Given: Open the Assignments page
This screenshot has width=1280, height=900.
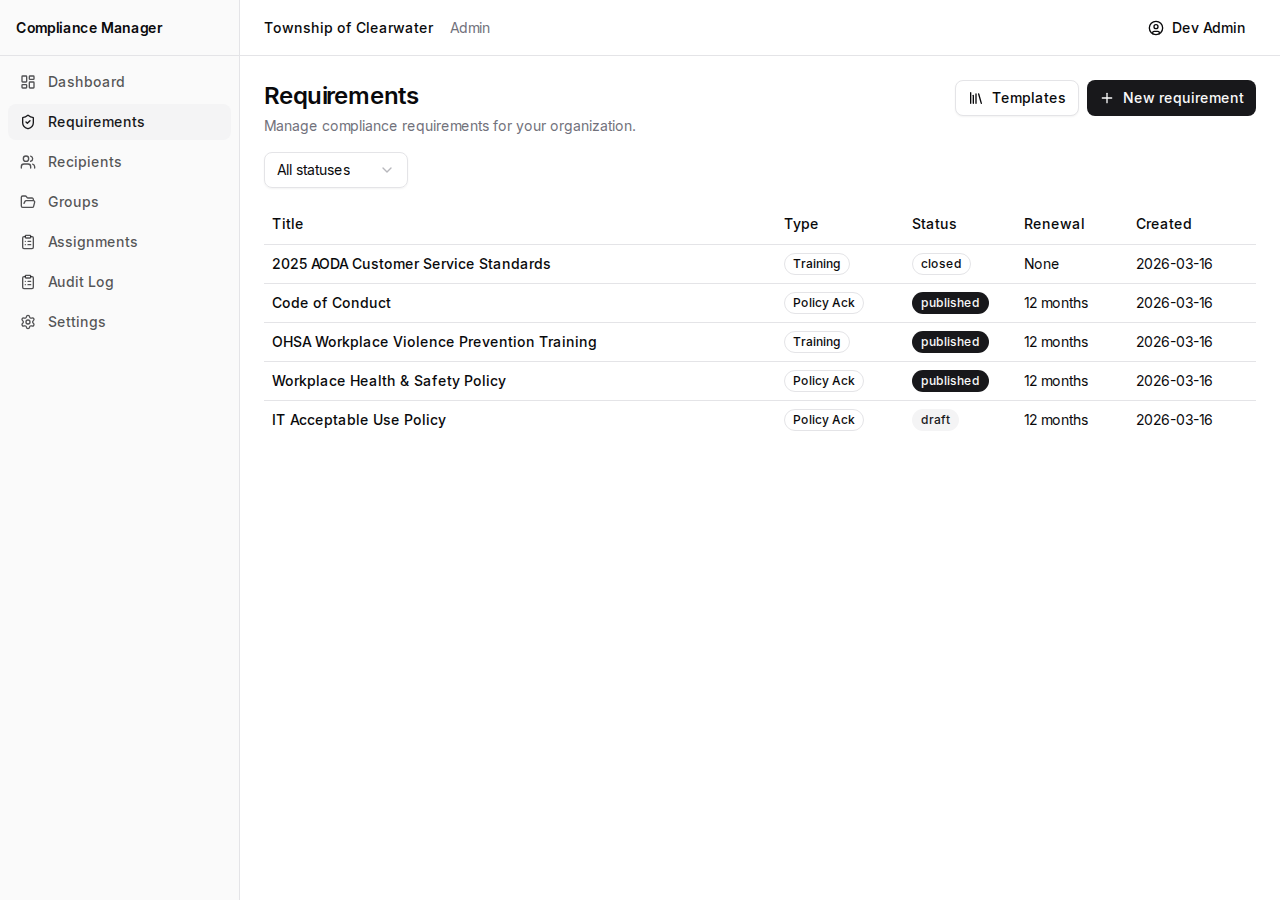Looking at the screenshot, I should [x=120, y=242].
